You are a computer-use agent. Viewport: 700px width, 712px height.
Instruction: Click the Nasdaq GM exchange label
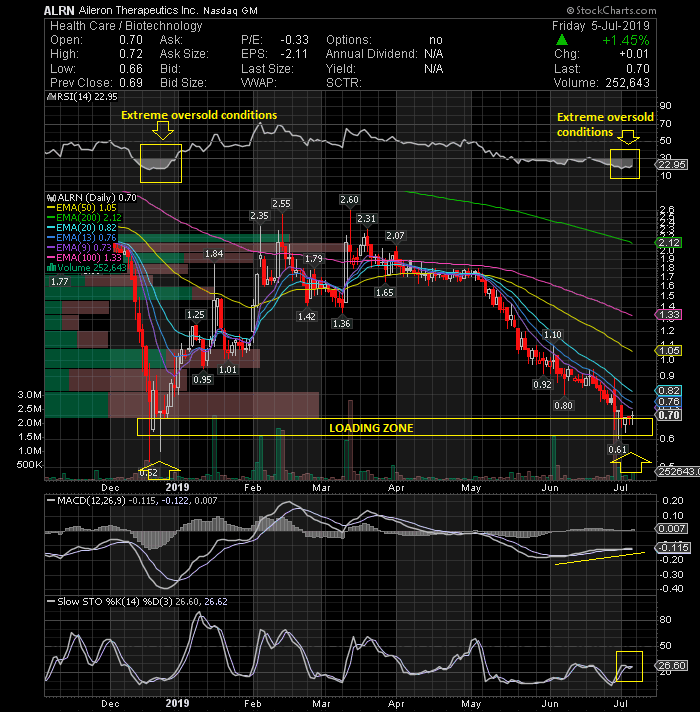(x=230, y=10)
